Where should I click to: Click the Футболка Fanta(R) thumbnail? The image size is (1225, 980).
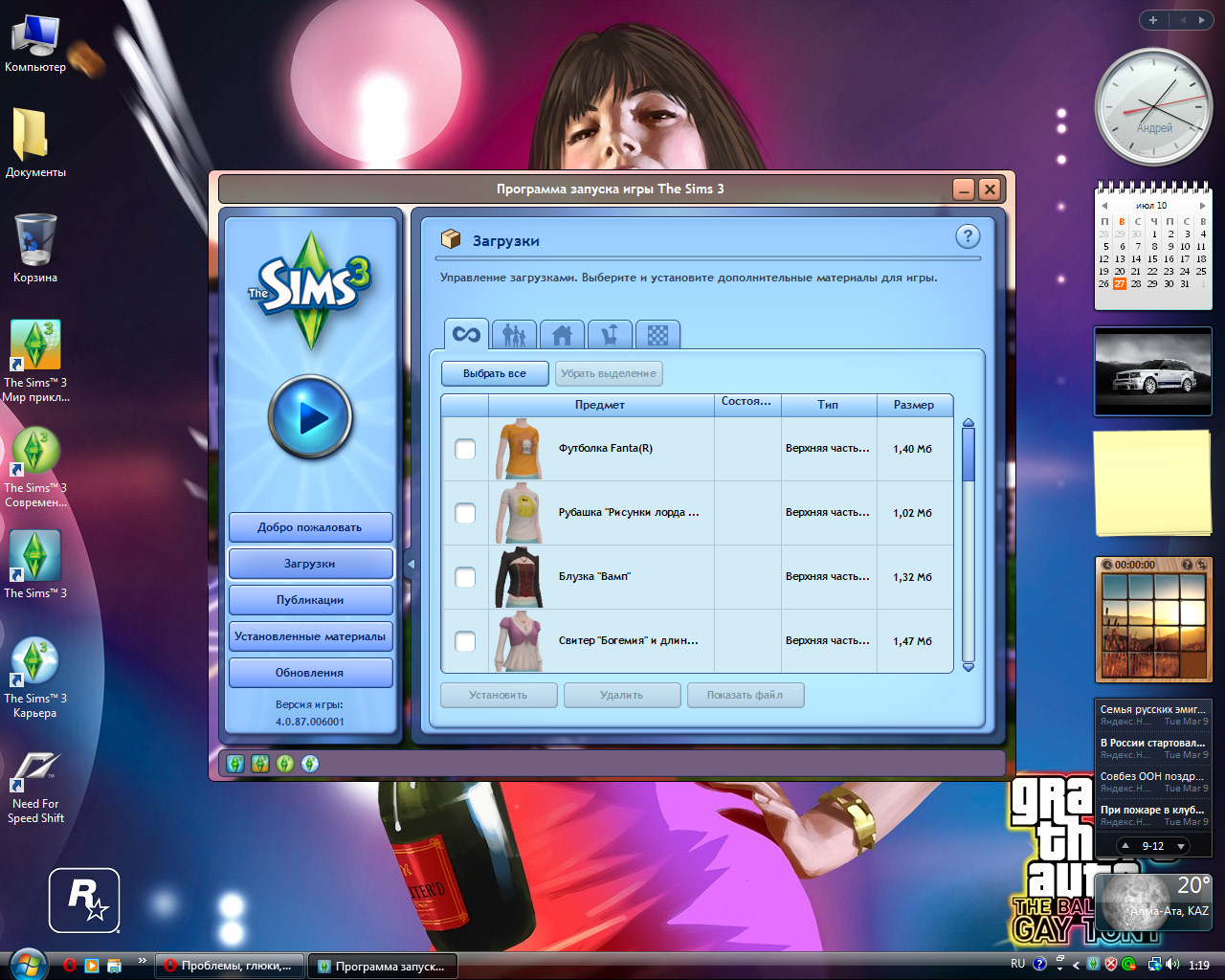(519, 449)
